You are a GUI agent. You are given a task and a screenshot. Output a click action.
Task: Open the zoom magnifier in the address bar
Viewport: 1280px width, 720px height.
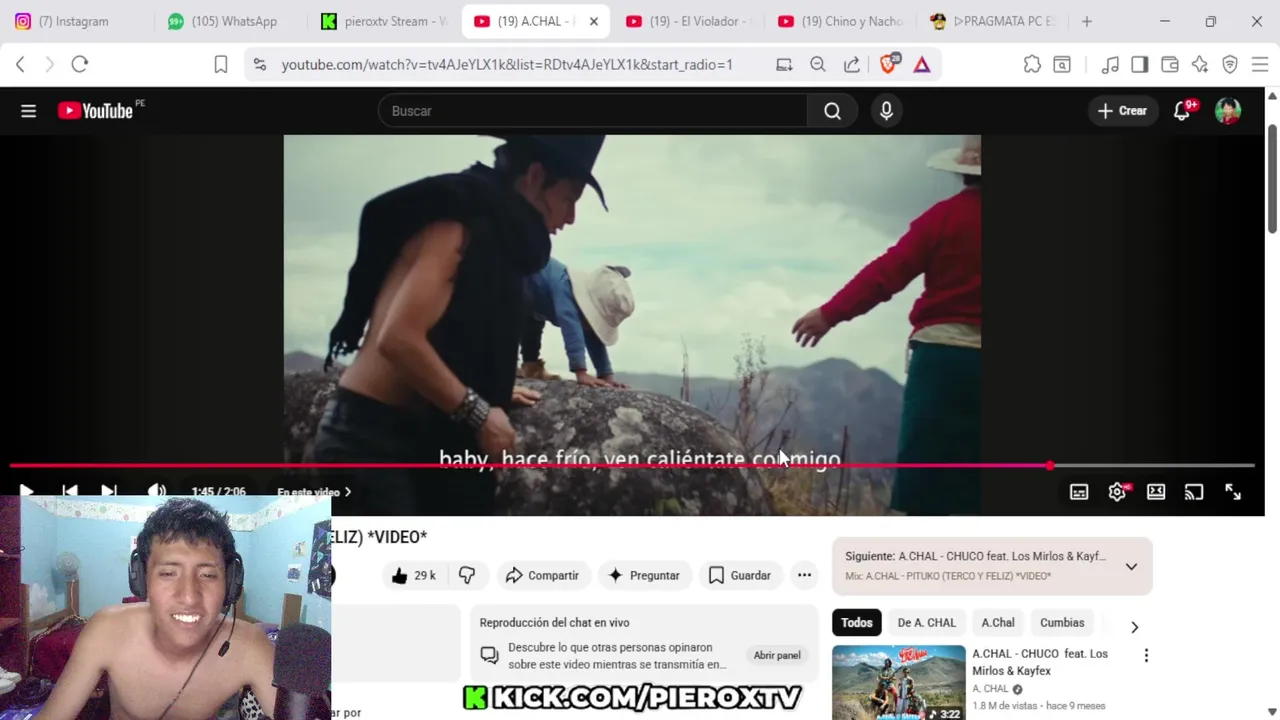pyautogui.click(x=818, y=64)
